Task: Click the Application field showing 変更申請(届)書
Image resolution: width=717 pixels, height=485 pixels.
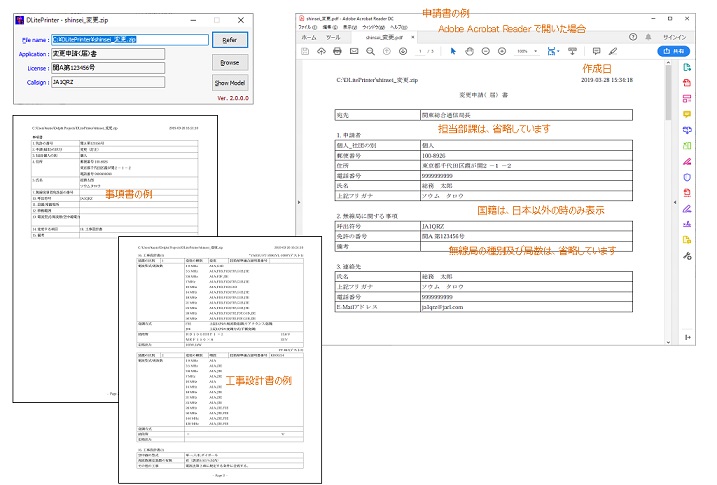Action: pos(108,54)
